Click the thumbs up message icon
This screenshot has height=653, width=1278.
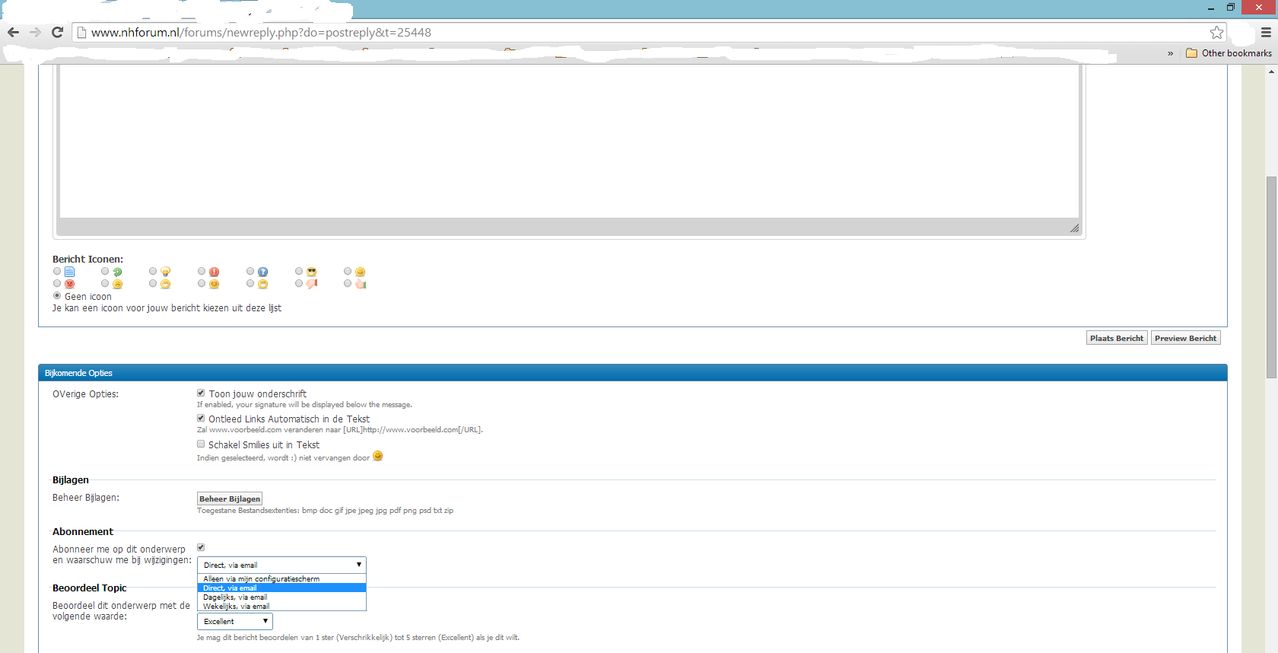tap(360, 284)
